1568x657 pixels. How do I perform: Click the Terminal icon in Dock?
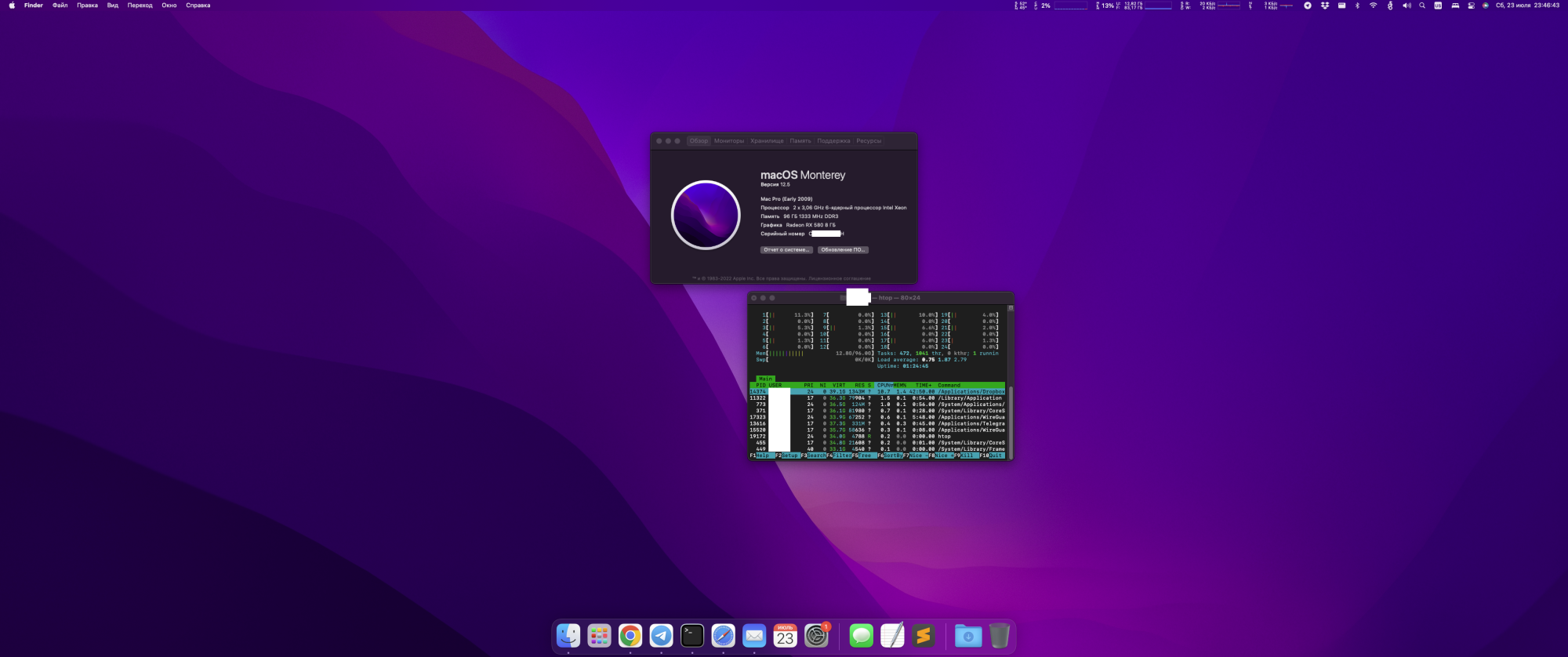[692, 636]
